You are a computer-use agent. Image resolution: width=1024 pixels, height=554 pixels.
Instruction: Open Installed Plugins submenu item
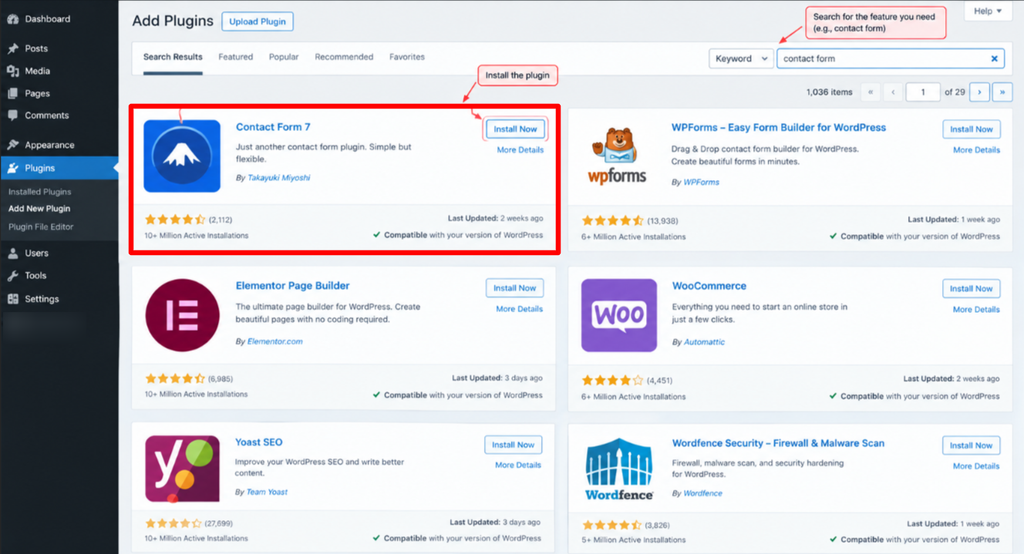[x=40, y=192]
